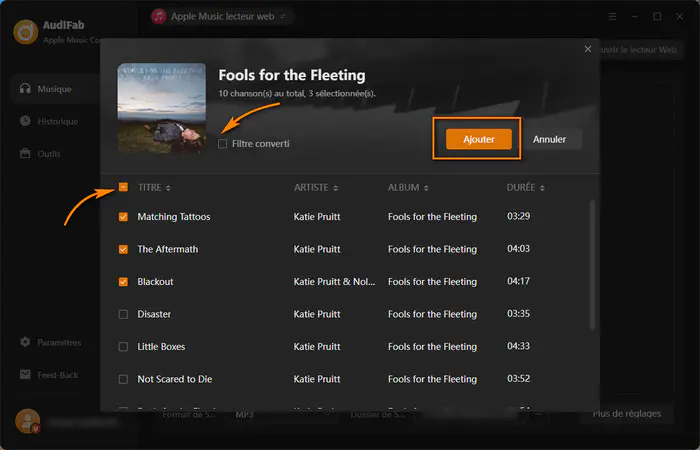Click The Aftermath title text
Screen dimensions: 700x450
pos(167,249)
